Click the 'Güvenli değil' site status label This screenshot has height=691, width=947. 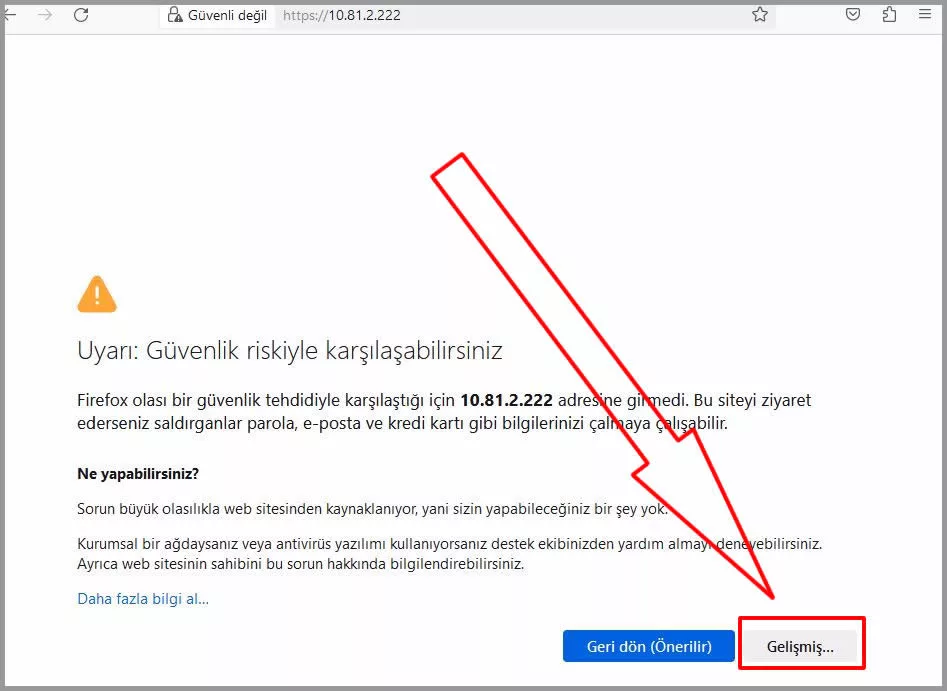pyautogui.click(x=227, y=15)
